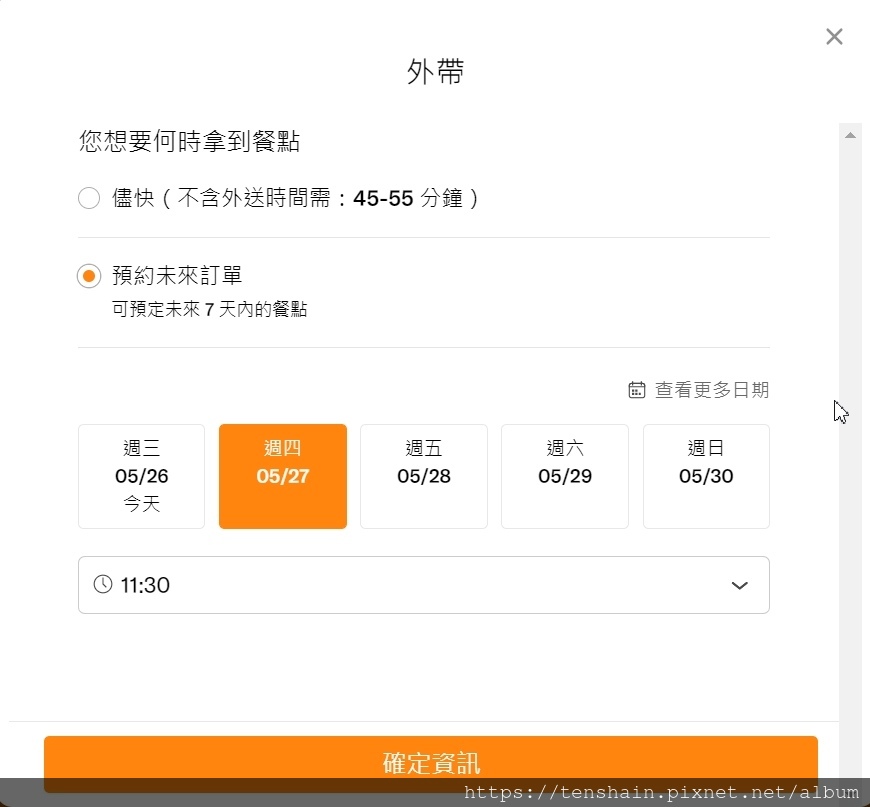Pick the 週六 05/29 date card

(x=565, y=476)
